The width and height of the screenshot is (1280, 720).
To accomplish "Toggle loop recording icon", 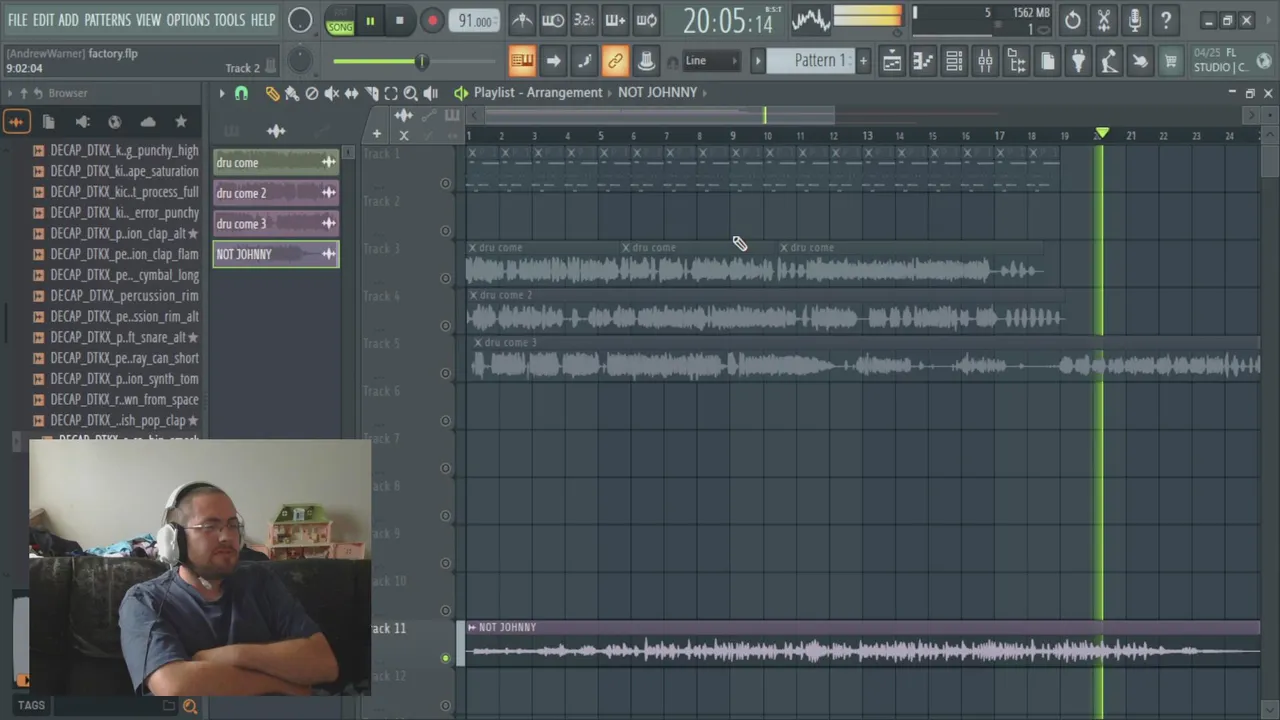I will [x=646, y=20].
